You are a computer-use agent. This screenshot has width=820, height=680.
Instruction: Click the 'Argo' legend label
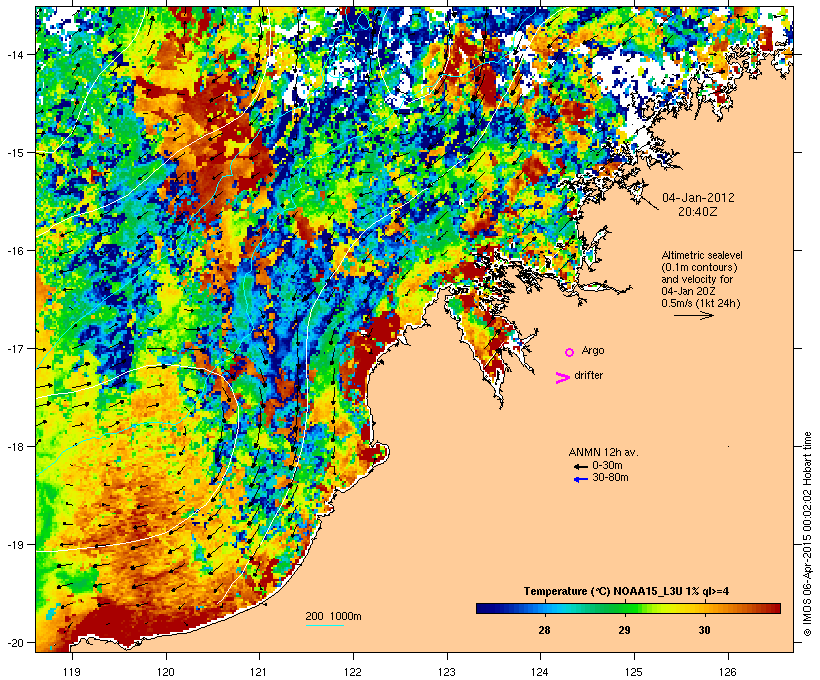tap(593, 350)
